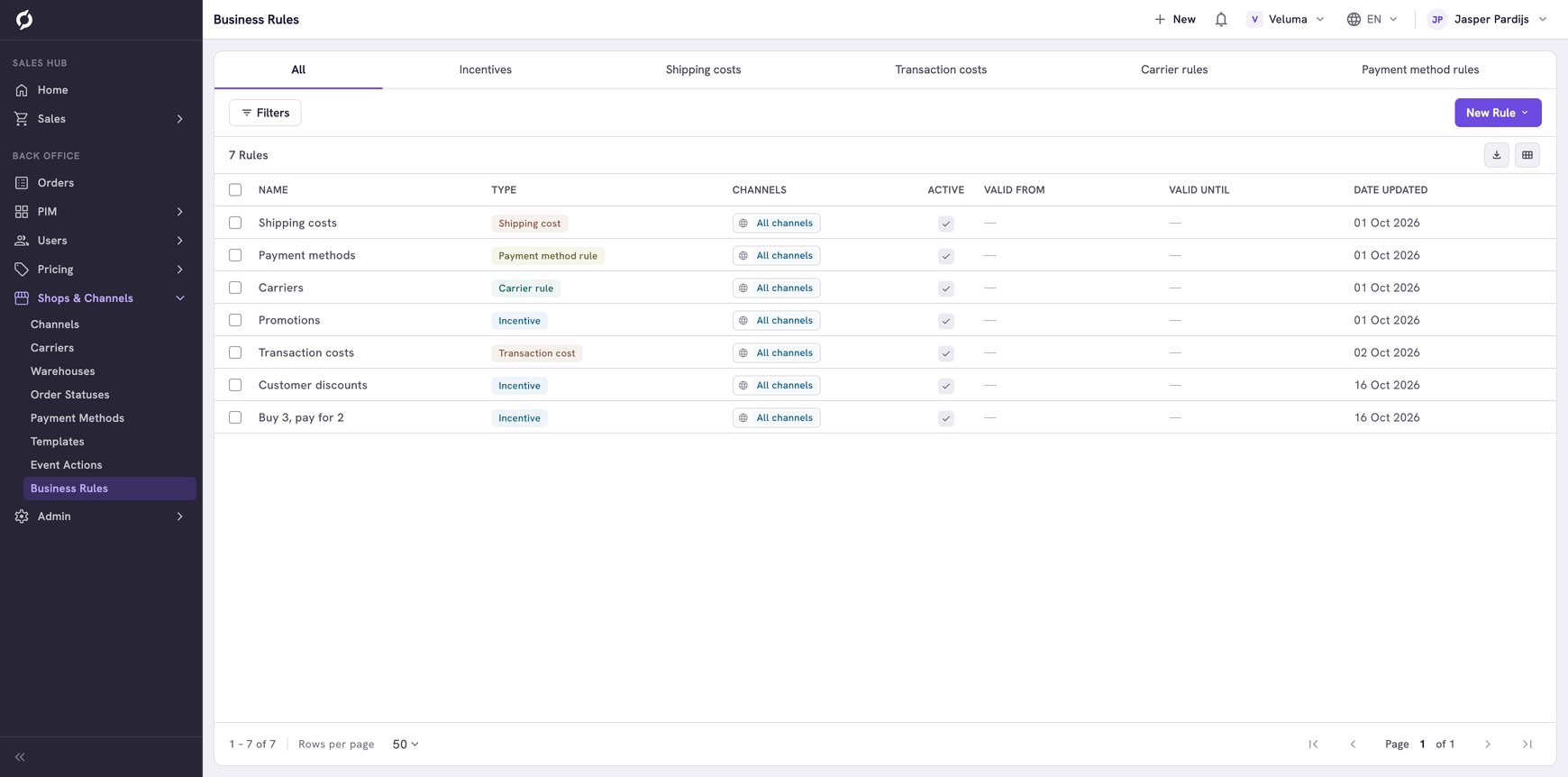This screenshot has width=1568, height=777.
Task: Switch to the Carrier rules tab
Action: pyautogui.click(x=1174, y=69)
